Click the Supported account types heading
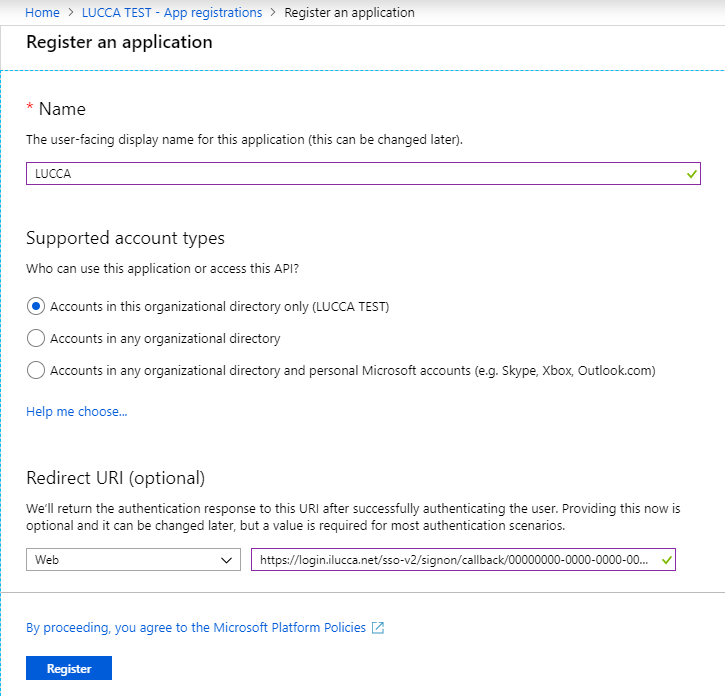 [x=125, y=238]
